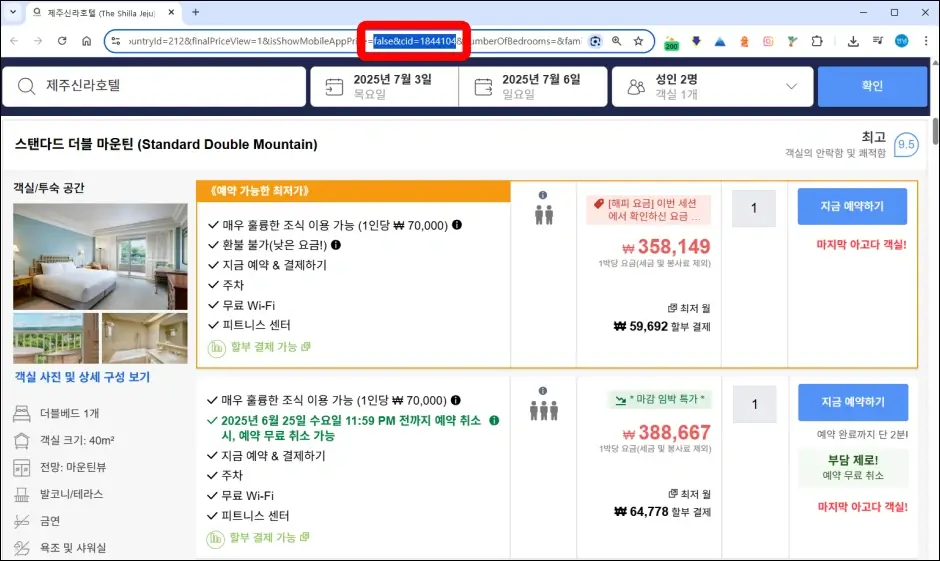
Task: Click the 더블베드 1개 bed icon
Action: [x=22, y=413]
